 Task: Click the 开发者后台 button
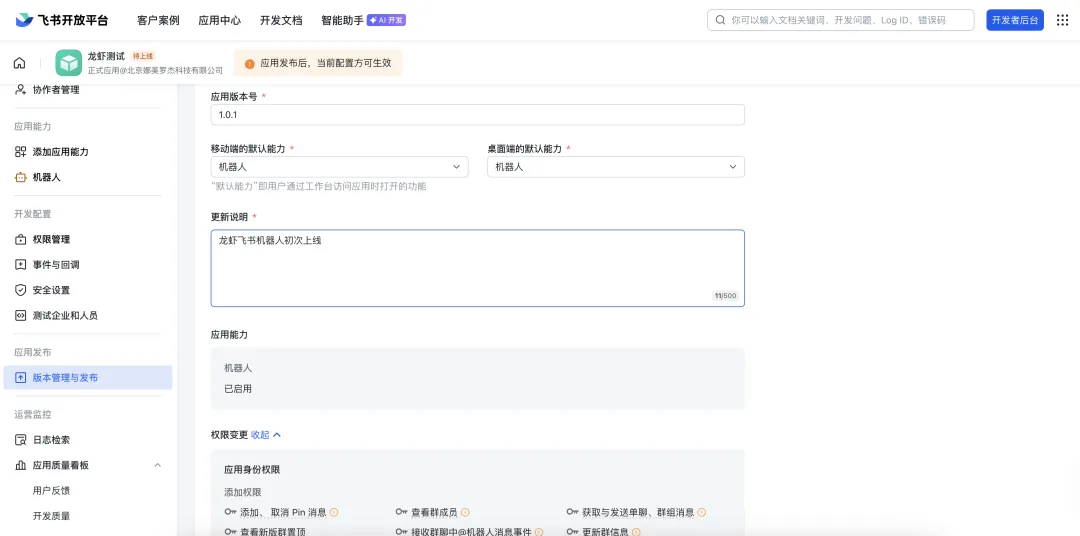pos(1015,20)
